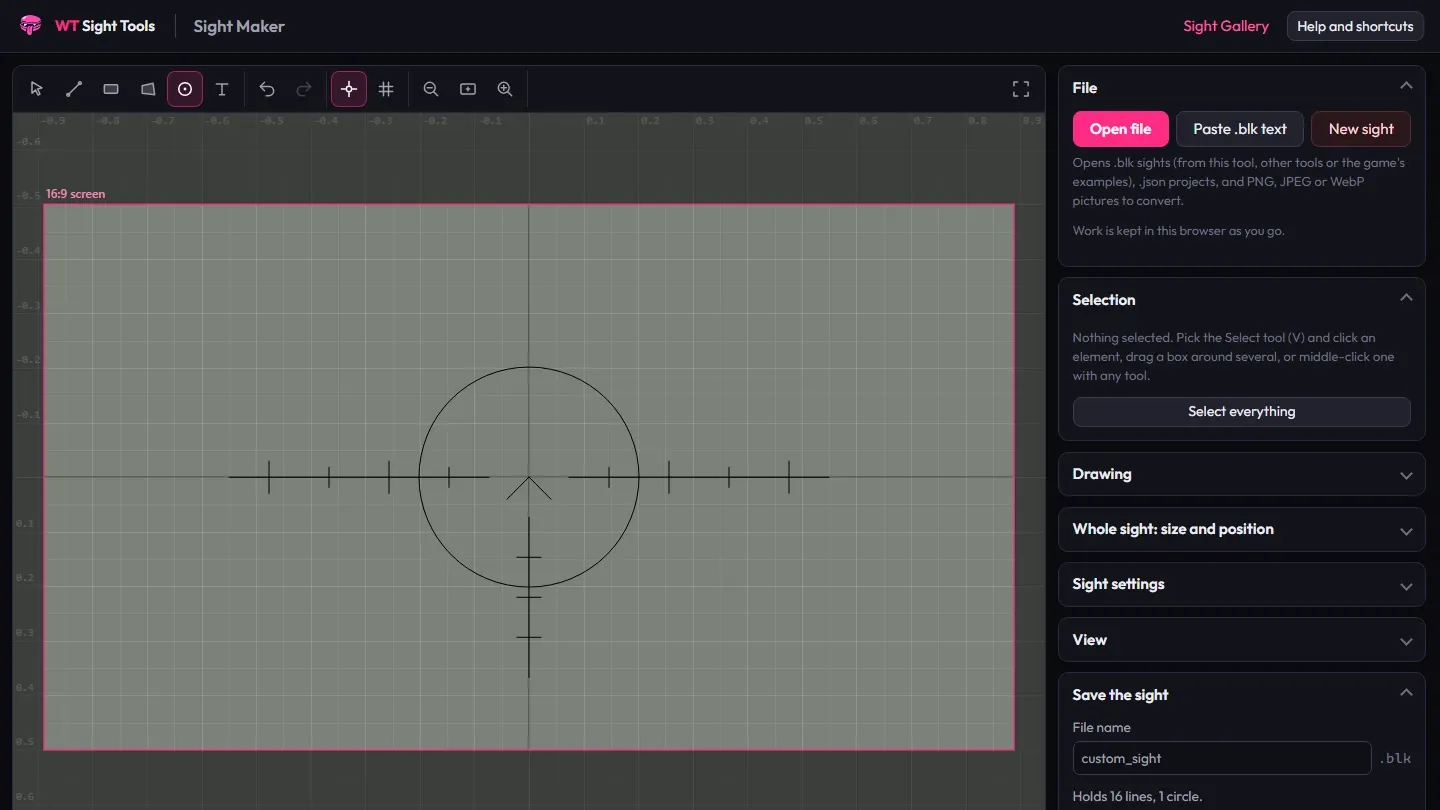
Task: Choose the Select arrow tool
Action: click(37, 89)
